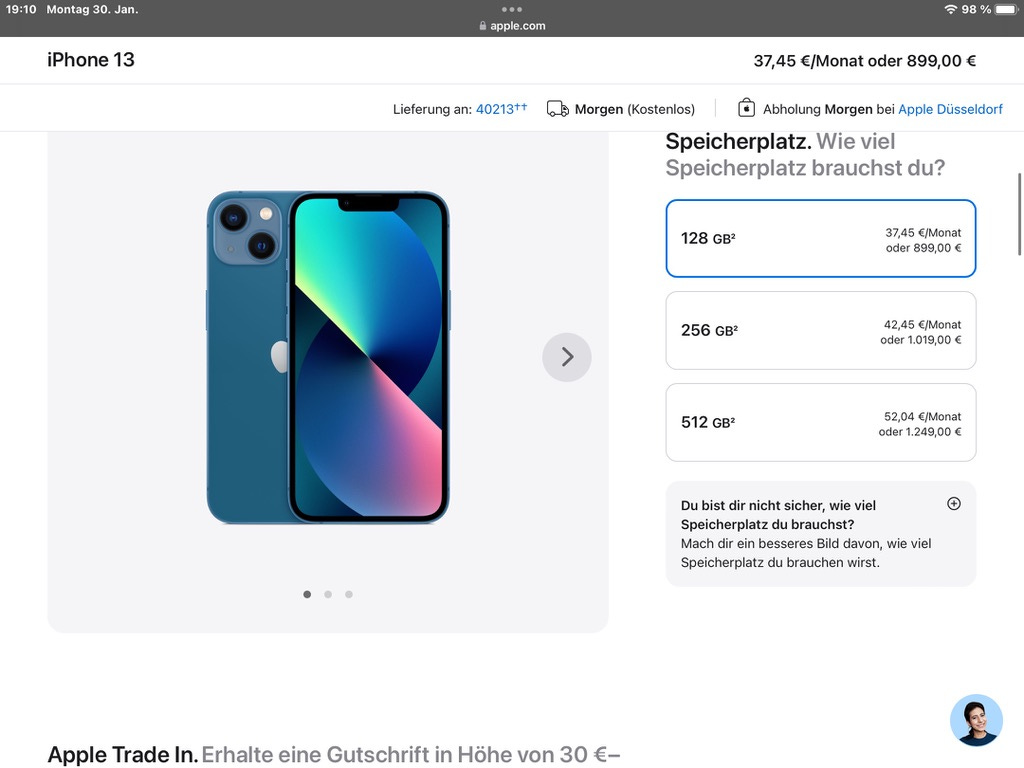1024x768 pixels.
Task: Tap the Wi-Fi status icon
Action: (x=950, y=9)
